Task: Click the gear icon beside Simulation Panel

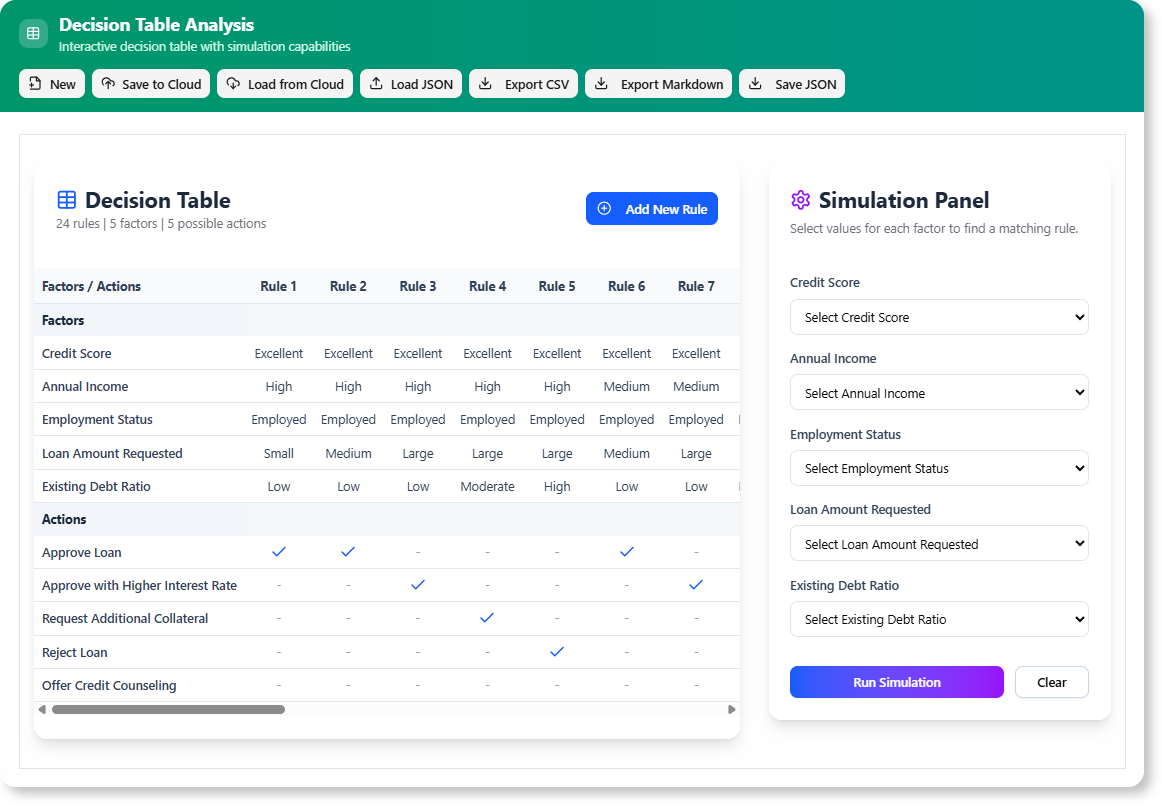Action: [800, 200]
